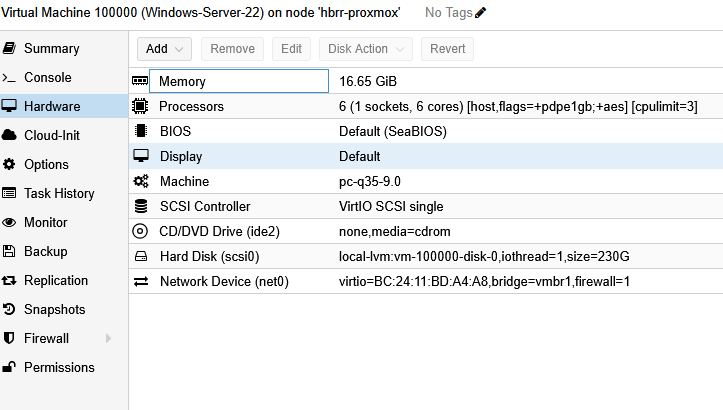Click the Memory RAM icon
723x410 pixels.
click(x=140, y=81)
